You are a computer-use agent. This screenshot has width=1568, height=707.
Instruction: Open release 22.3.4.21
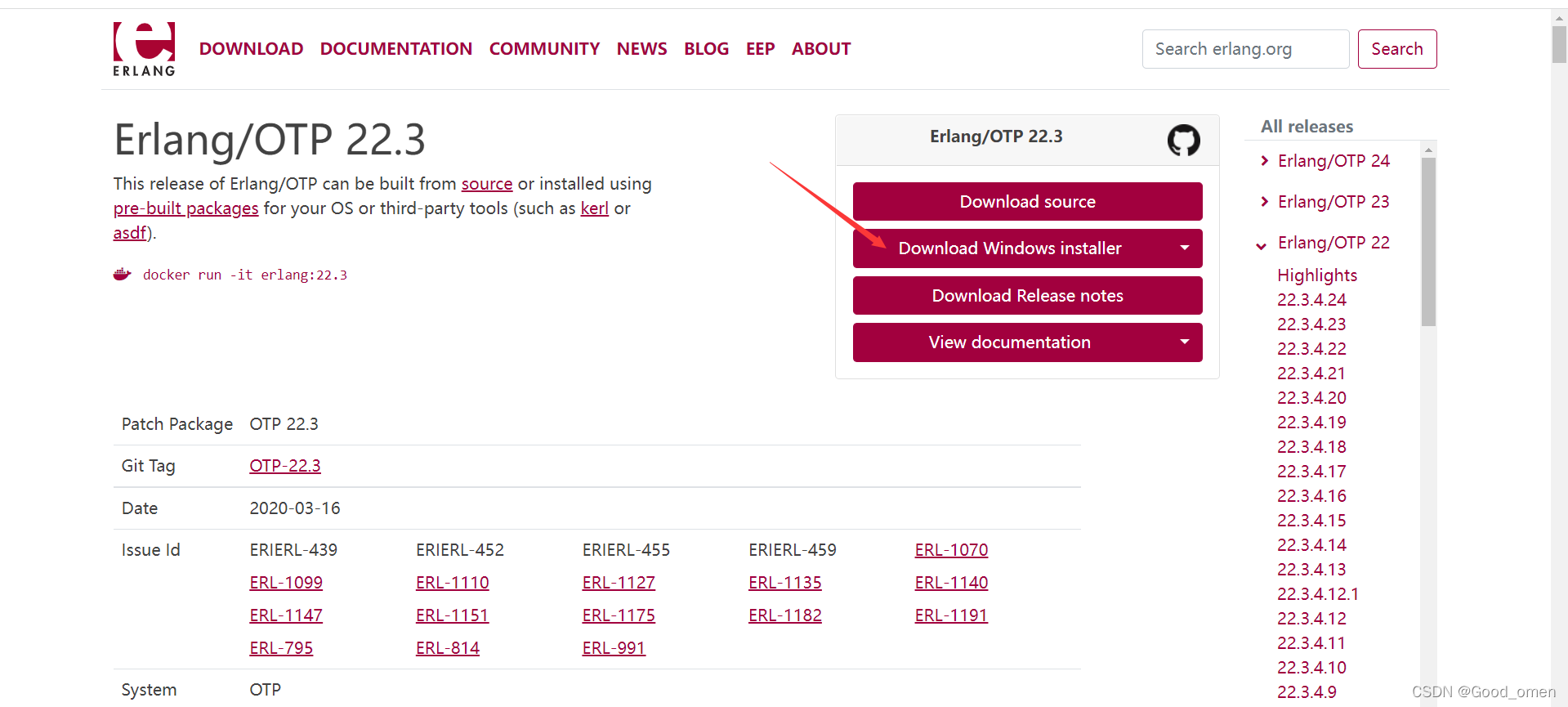pyautogui.click(x=1311, y=374)
